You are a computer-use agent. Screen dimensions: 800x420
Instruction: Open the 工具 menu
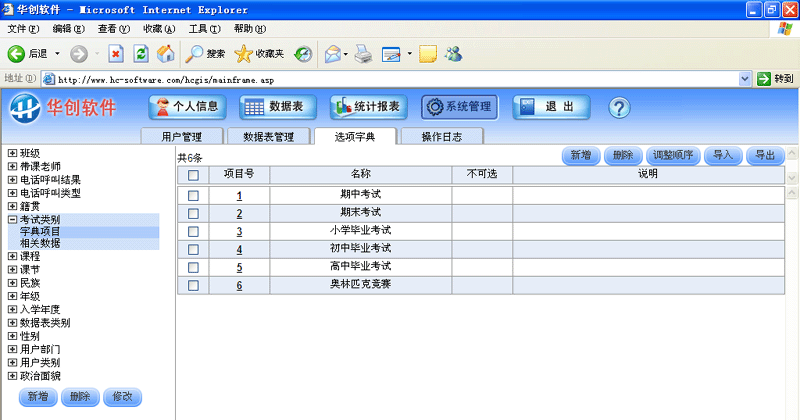[205, 29]
